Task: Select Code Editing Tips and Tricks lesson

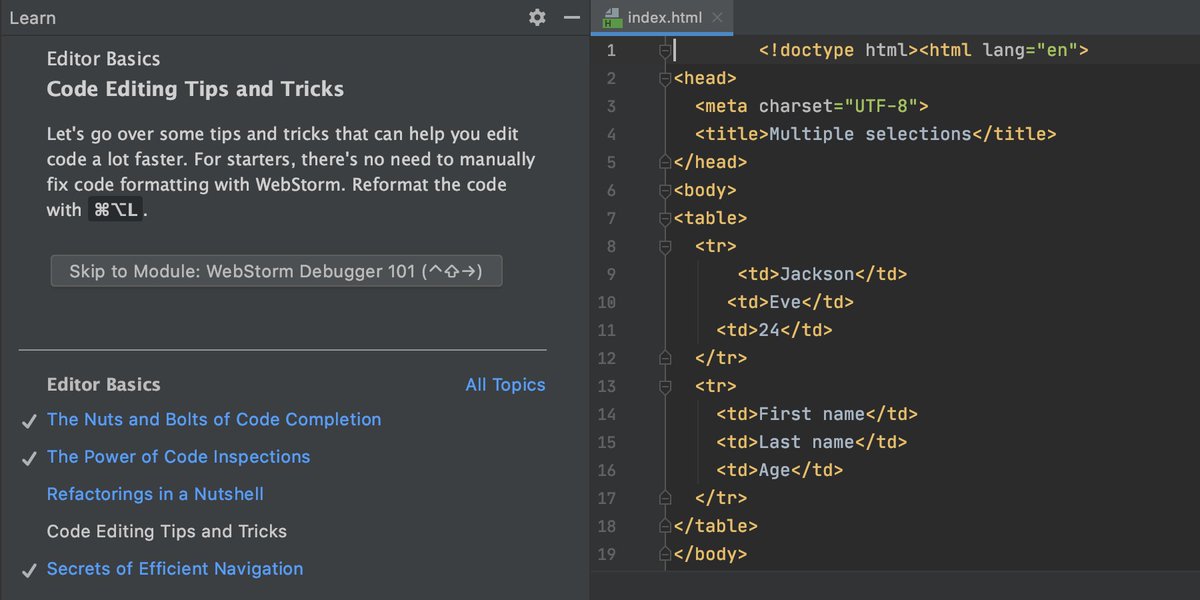Action: coord(167,531)
